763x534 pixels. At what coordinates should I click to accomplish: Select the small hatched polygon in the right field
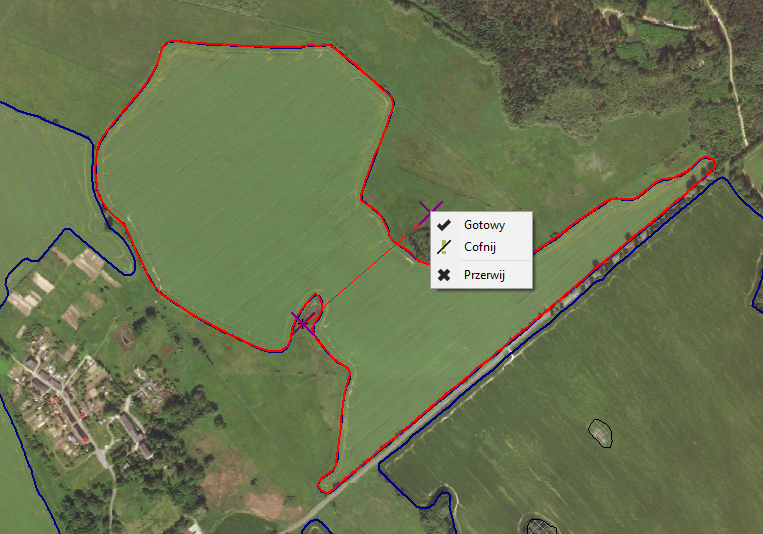point(600,433)
